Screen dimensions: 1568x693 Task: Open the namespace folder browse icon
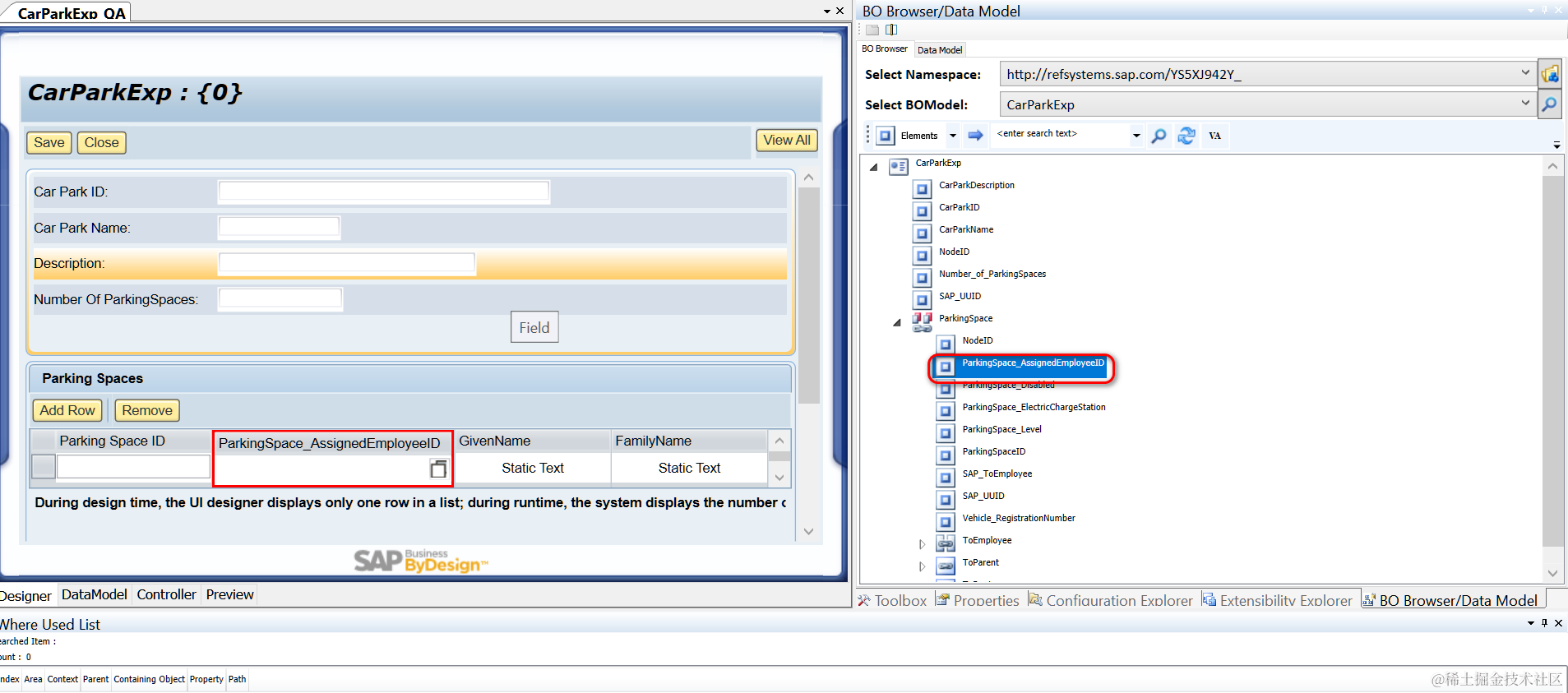point(1550,74)
